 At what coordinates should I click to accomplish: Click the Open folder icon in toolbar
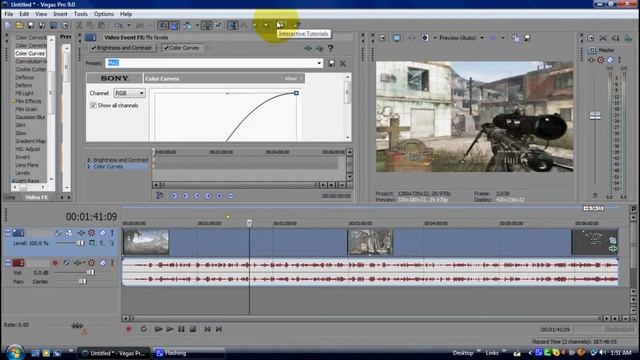pyautogui.click(x=19, y=25)
